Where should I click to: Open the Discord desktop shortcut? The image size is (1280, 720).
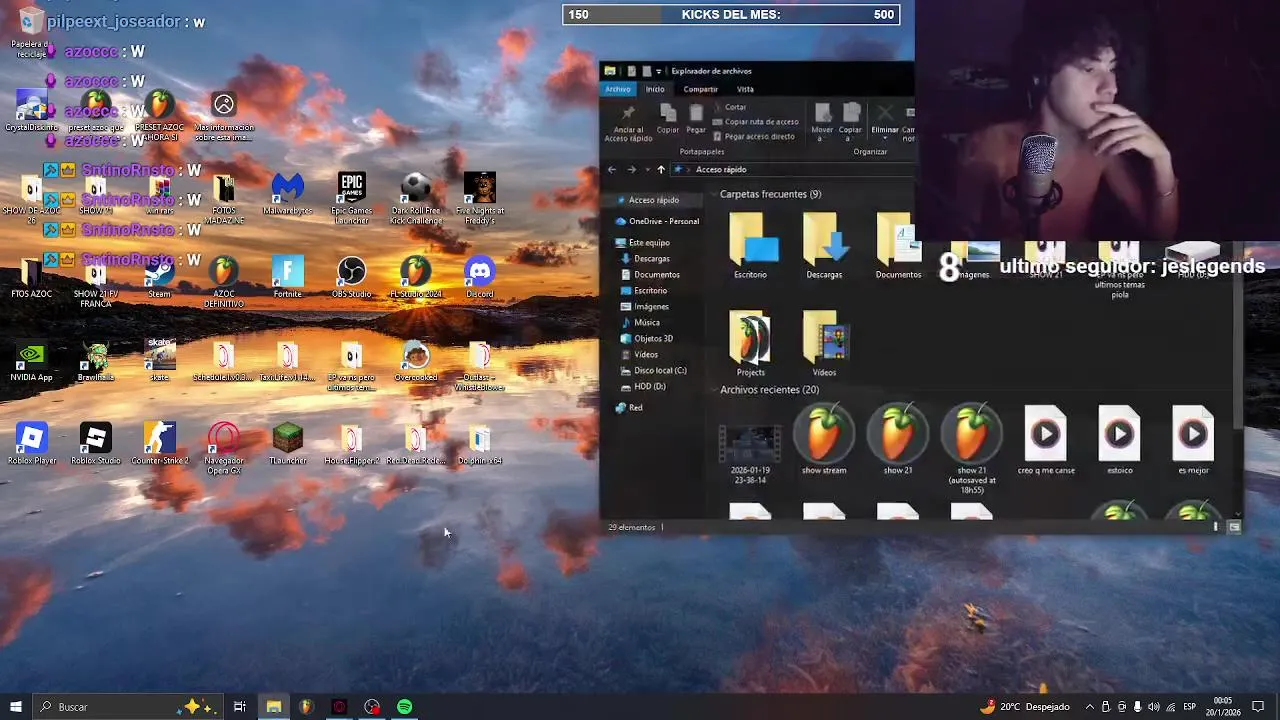point(479,277)
